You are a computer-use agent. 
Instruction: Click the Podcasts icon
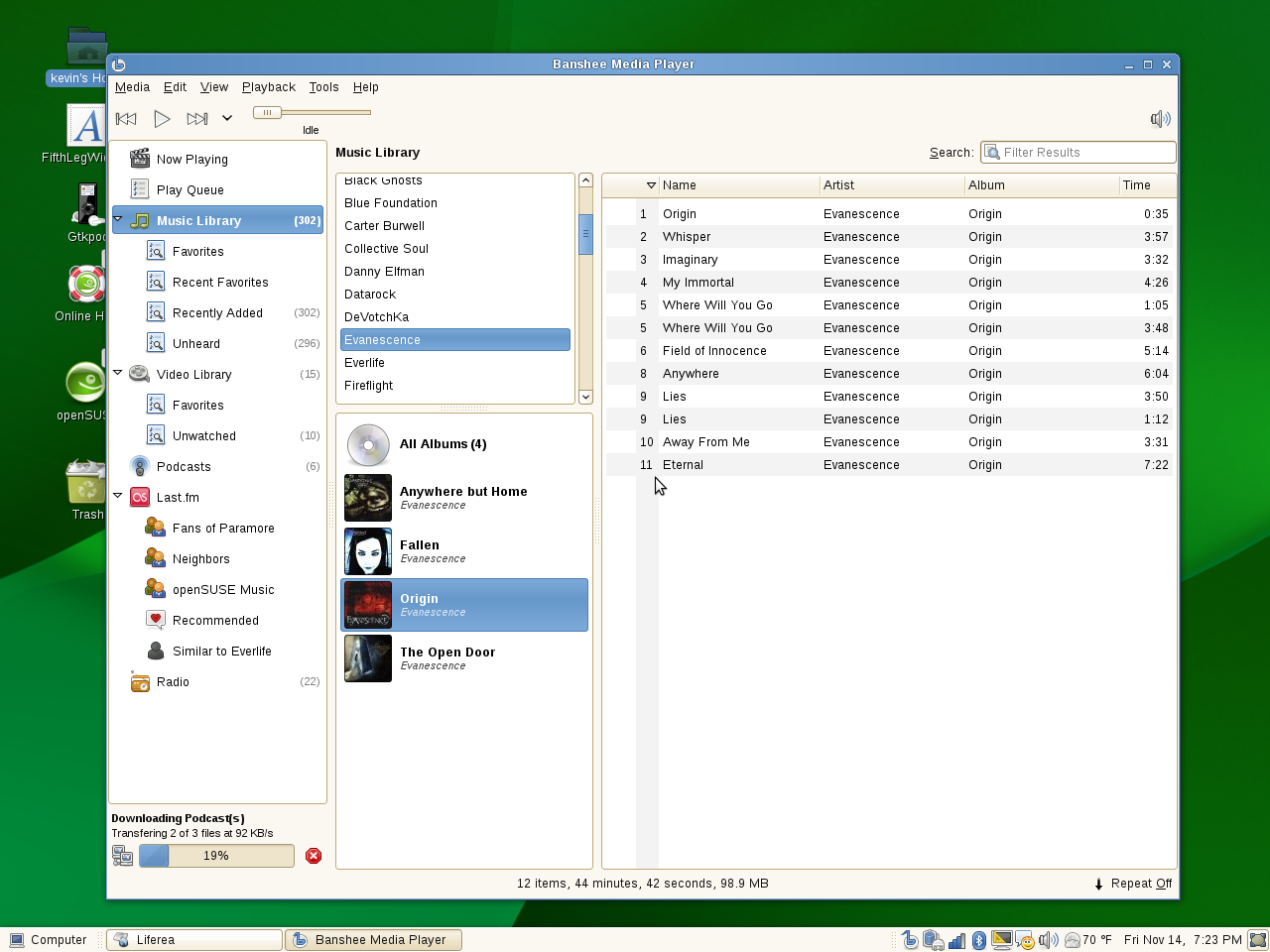click(140, 466)
